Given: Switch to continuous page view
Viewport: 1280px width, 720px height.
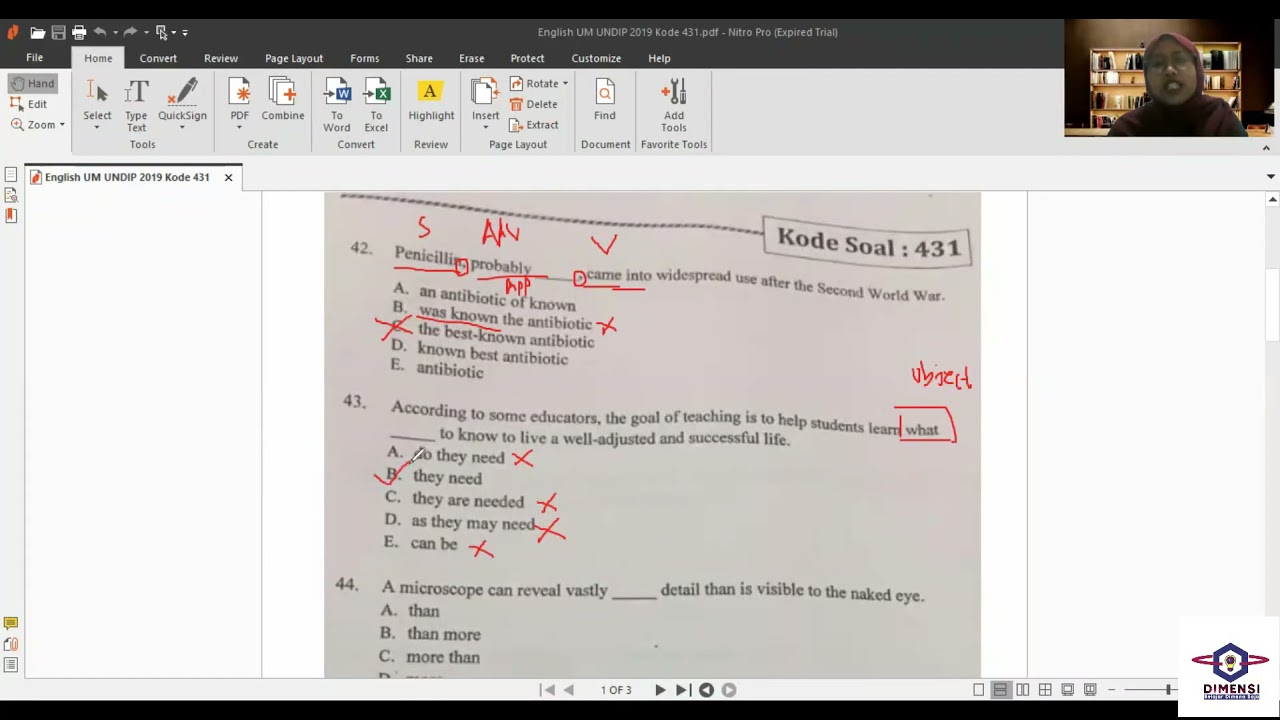Looking at the screenshot, I should [x=1000, y=690].
